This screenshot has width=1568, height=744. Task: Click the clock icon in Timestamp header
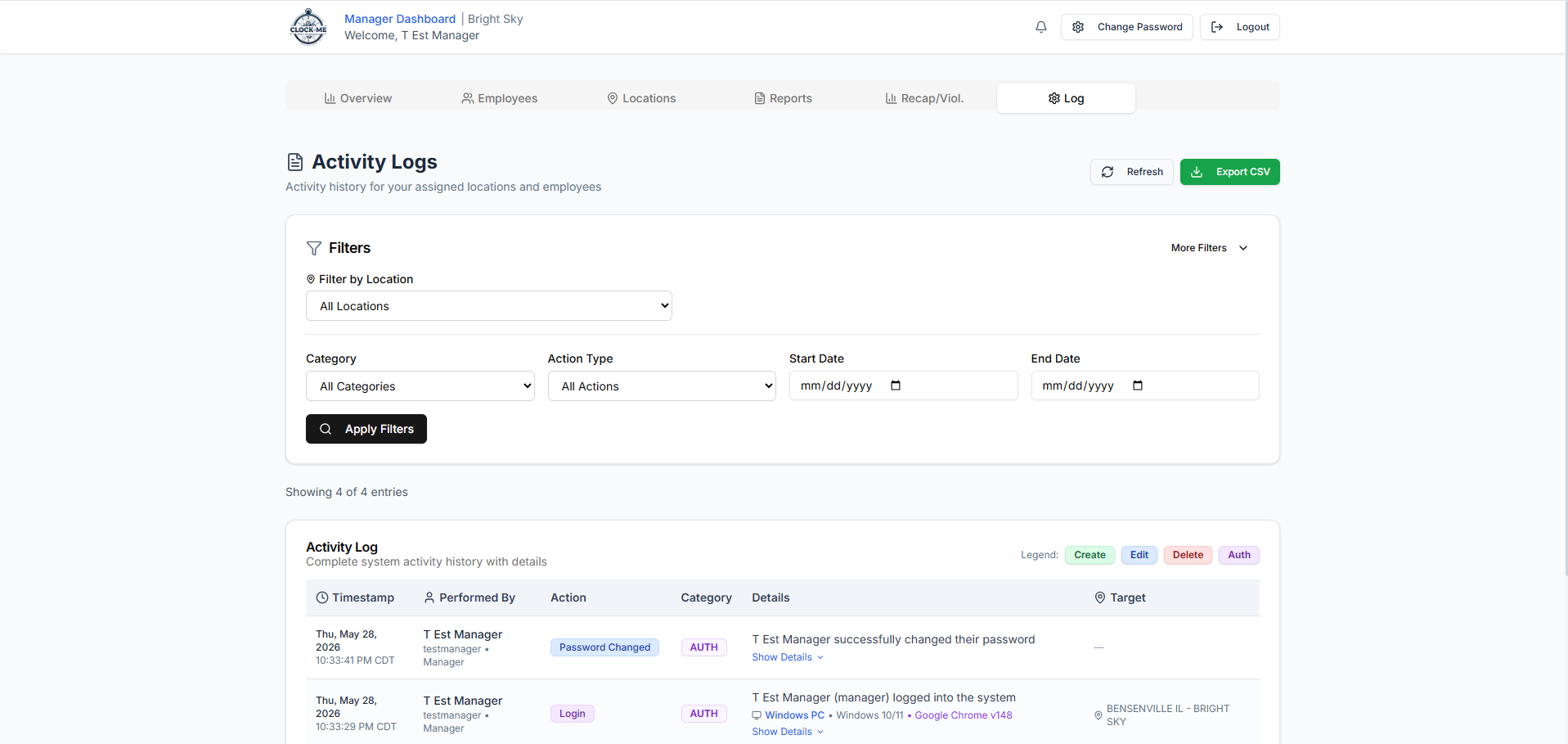322,597
